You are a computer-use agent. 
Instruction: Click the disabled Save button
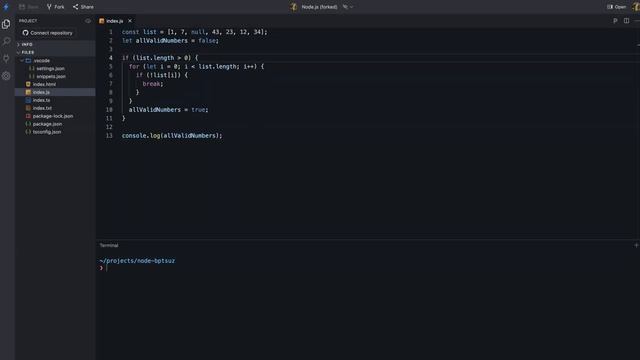(x=29, y=7)
